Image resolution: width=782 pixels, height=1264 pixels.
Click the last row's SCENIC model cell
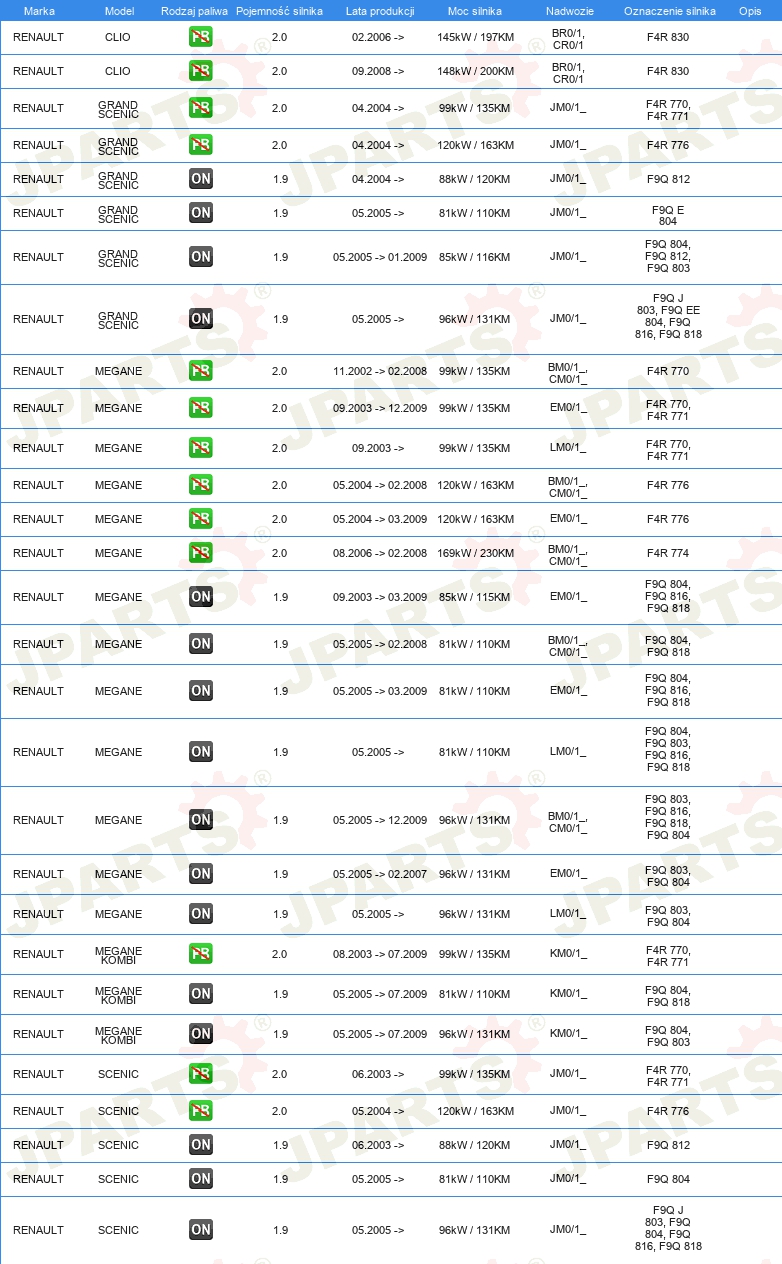[119, 1230]
